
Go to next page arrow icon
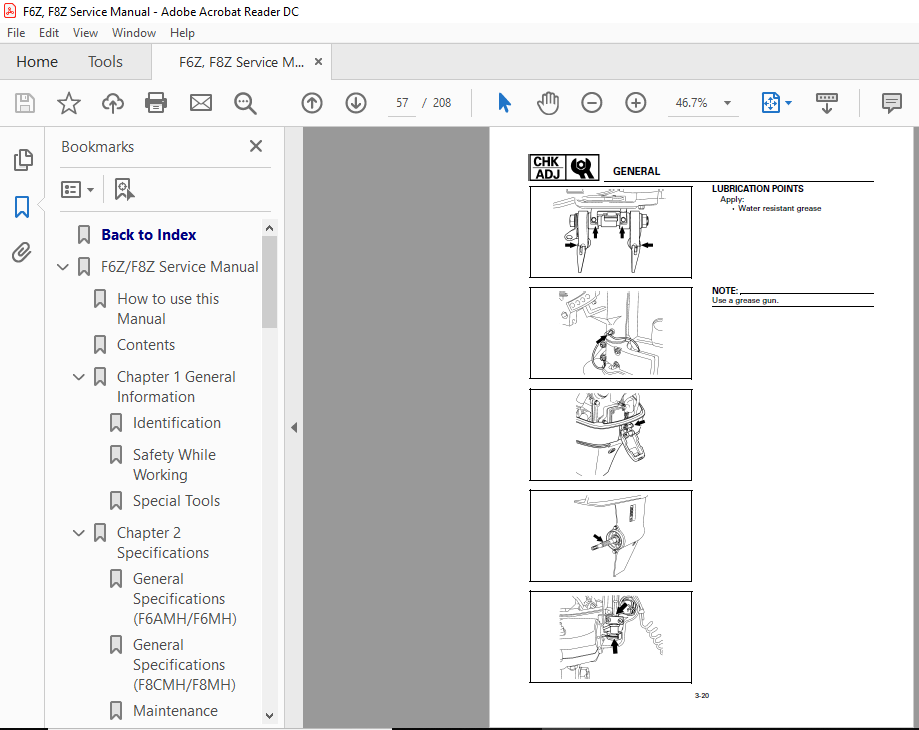click(356, 103)
